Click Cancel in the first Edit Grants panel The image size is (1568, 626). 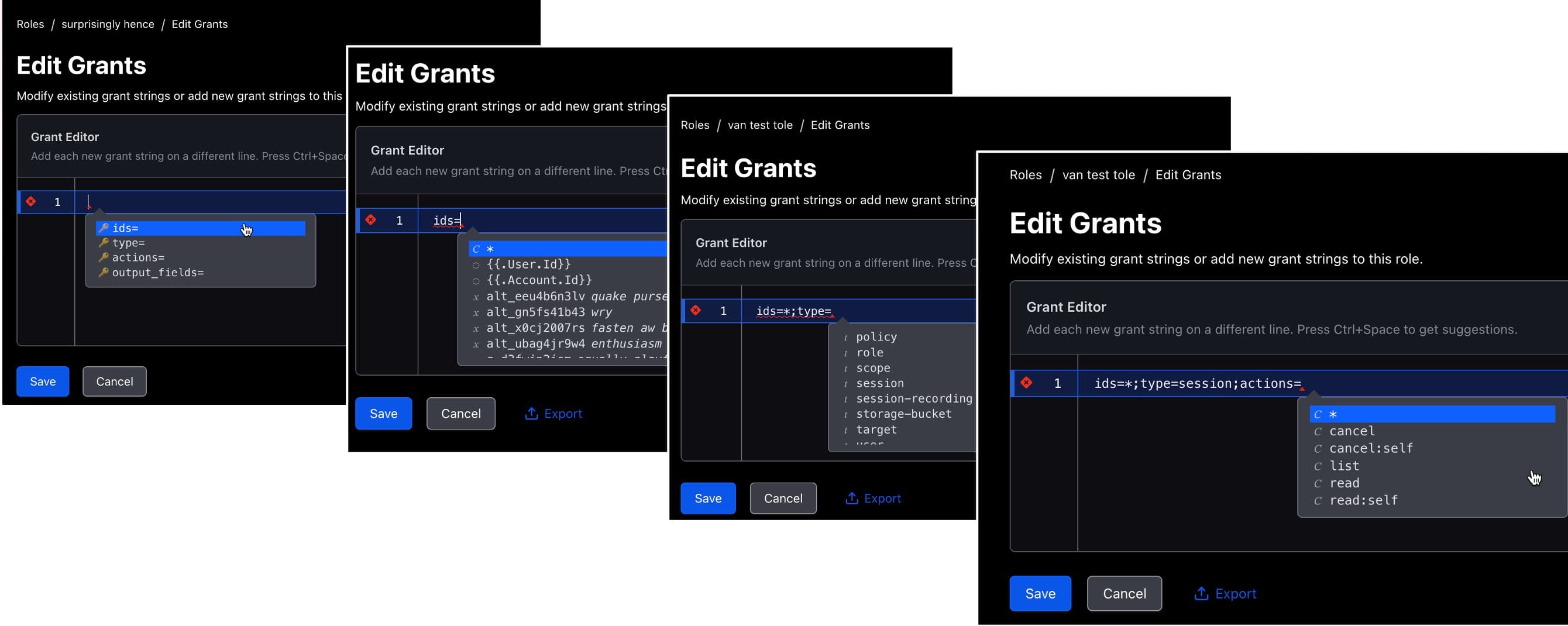tap(115, 381)
